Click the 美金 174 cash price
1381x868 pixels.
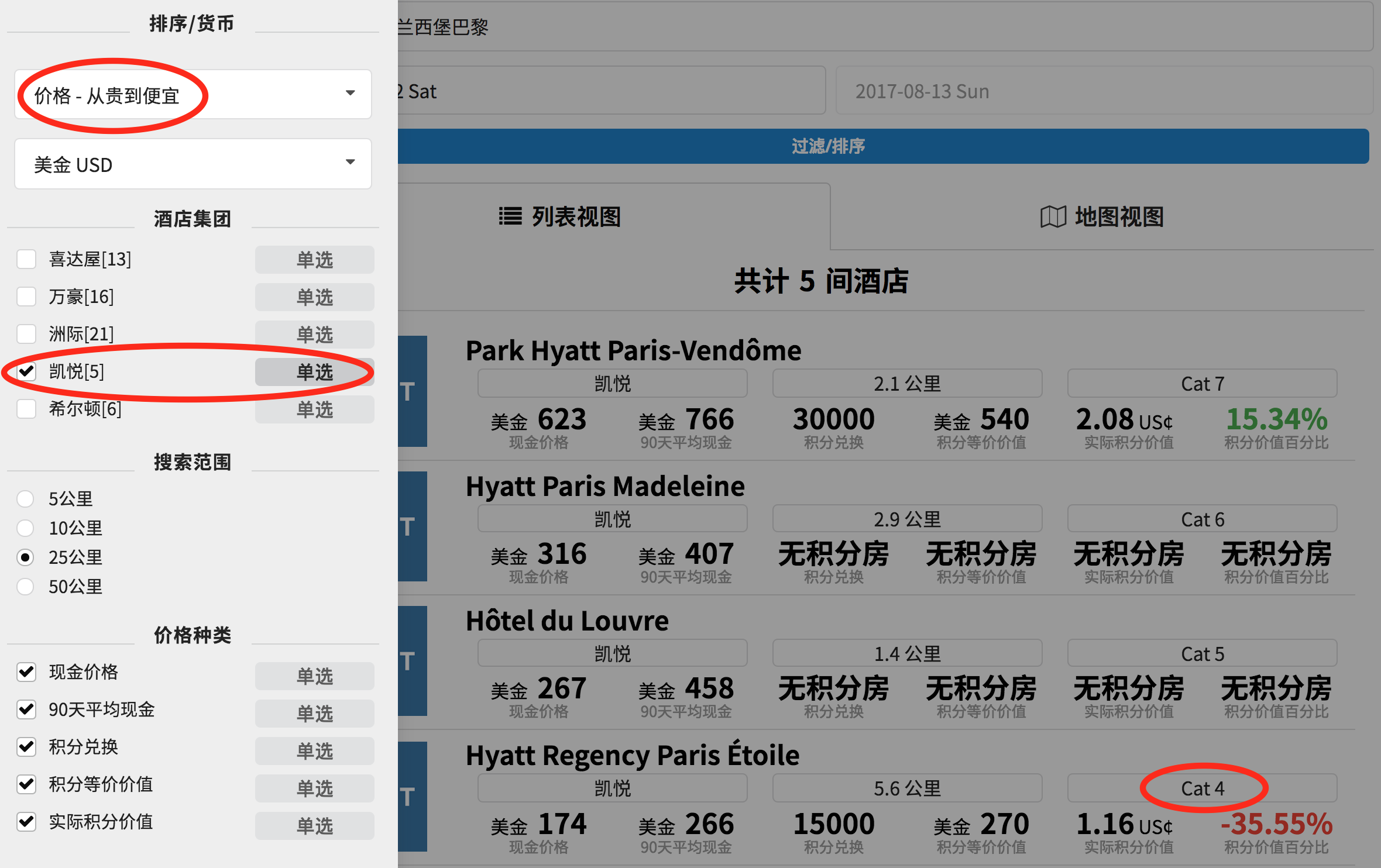point(538,824)
